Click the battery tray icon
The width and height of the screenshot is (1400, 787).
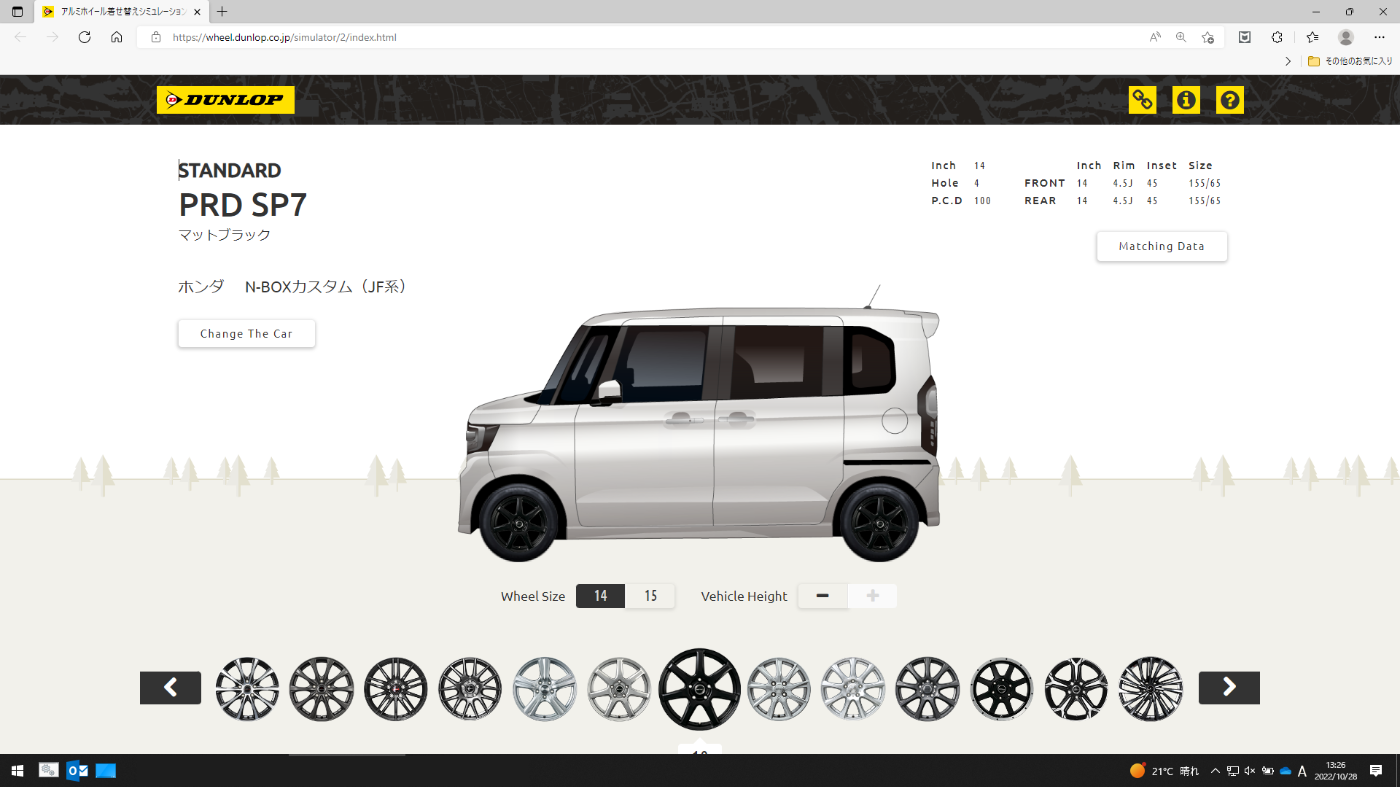click(x=1268, y=771)
